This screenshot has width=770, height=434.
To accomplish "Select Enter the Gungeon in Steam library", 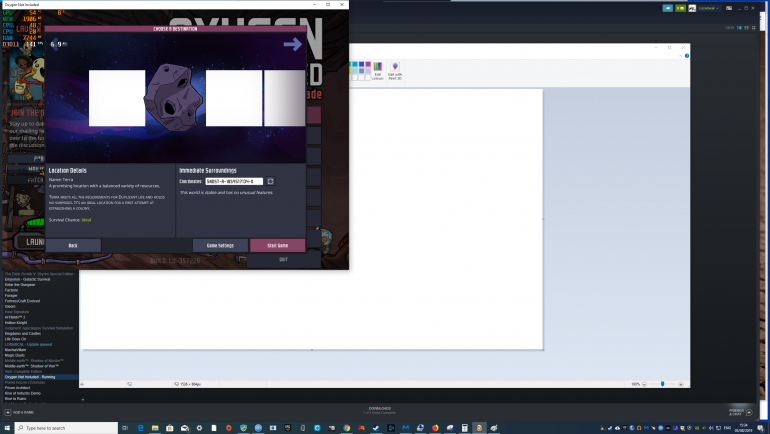I will (x=20, y=285).
